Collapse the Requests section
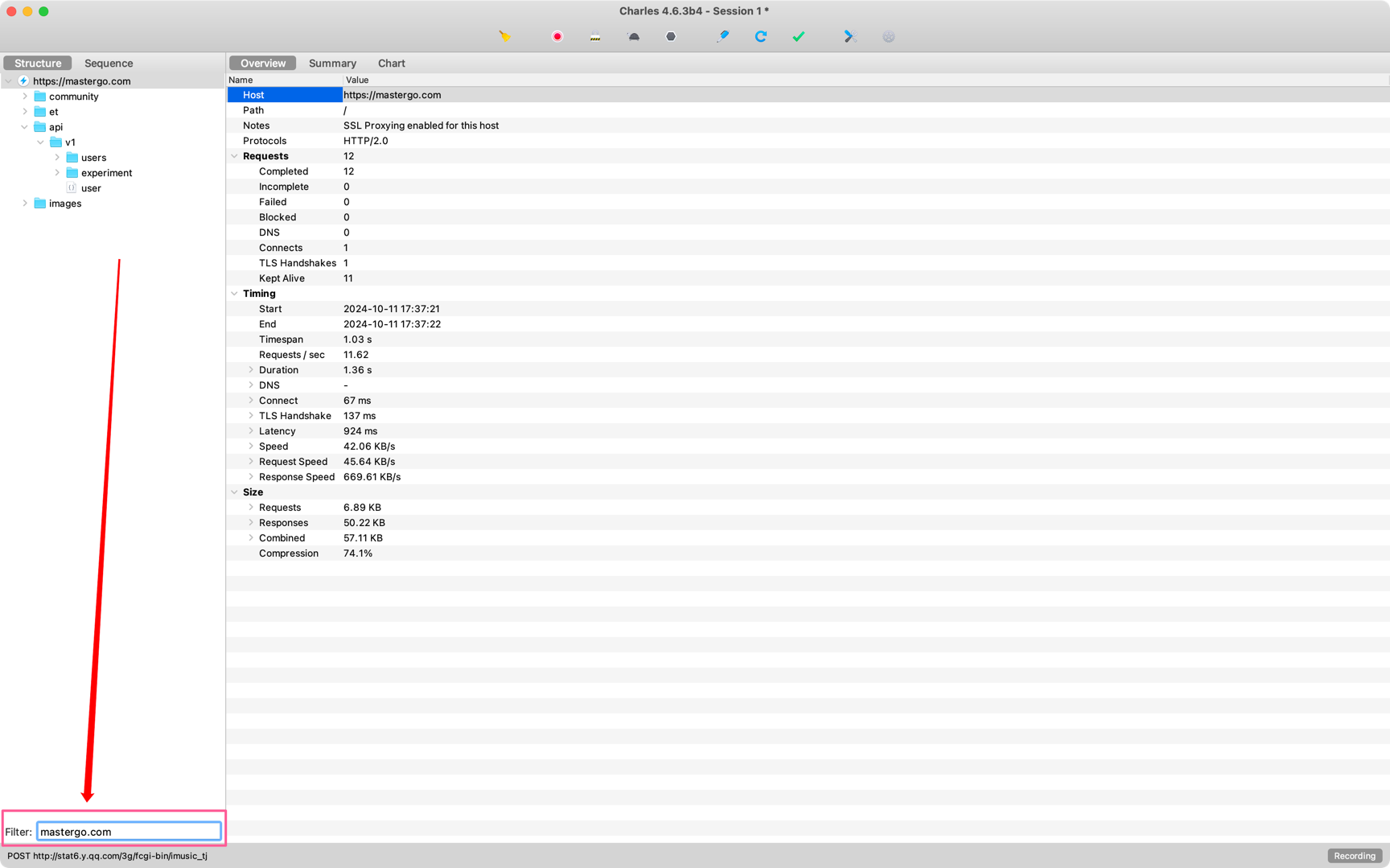The image size is (1390, 868). pos(235,156)
